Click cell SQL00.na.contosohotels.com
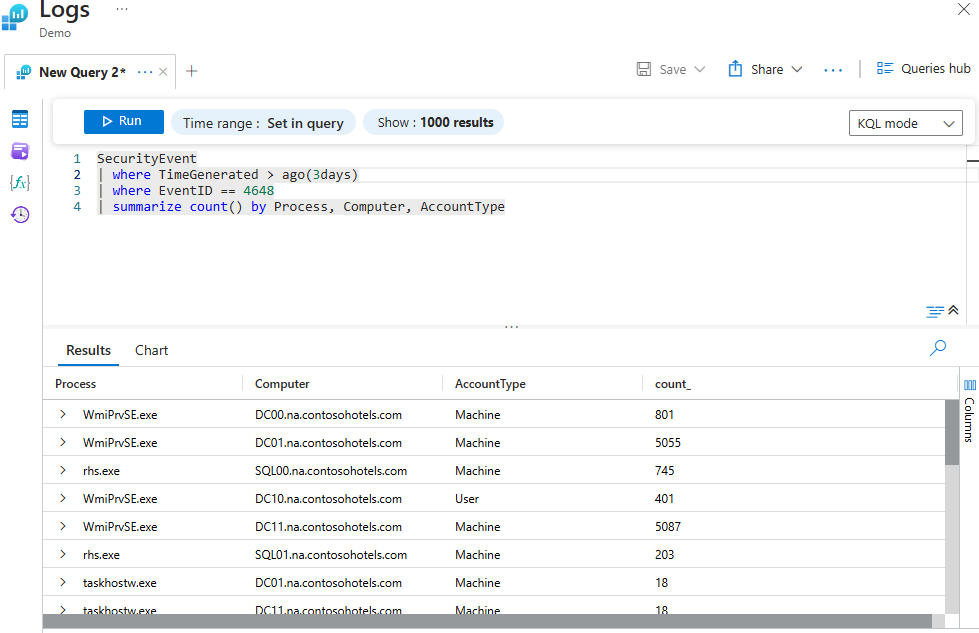The width and height of the screenshot is (979, 633). (331, 471)
